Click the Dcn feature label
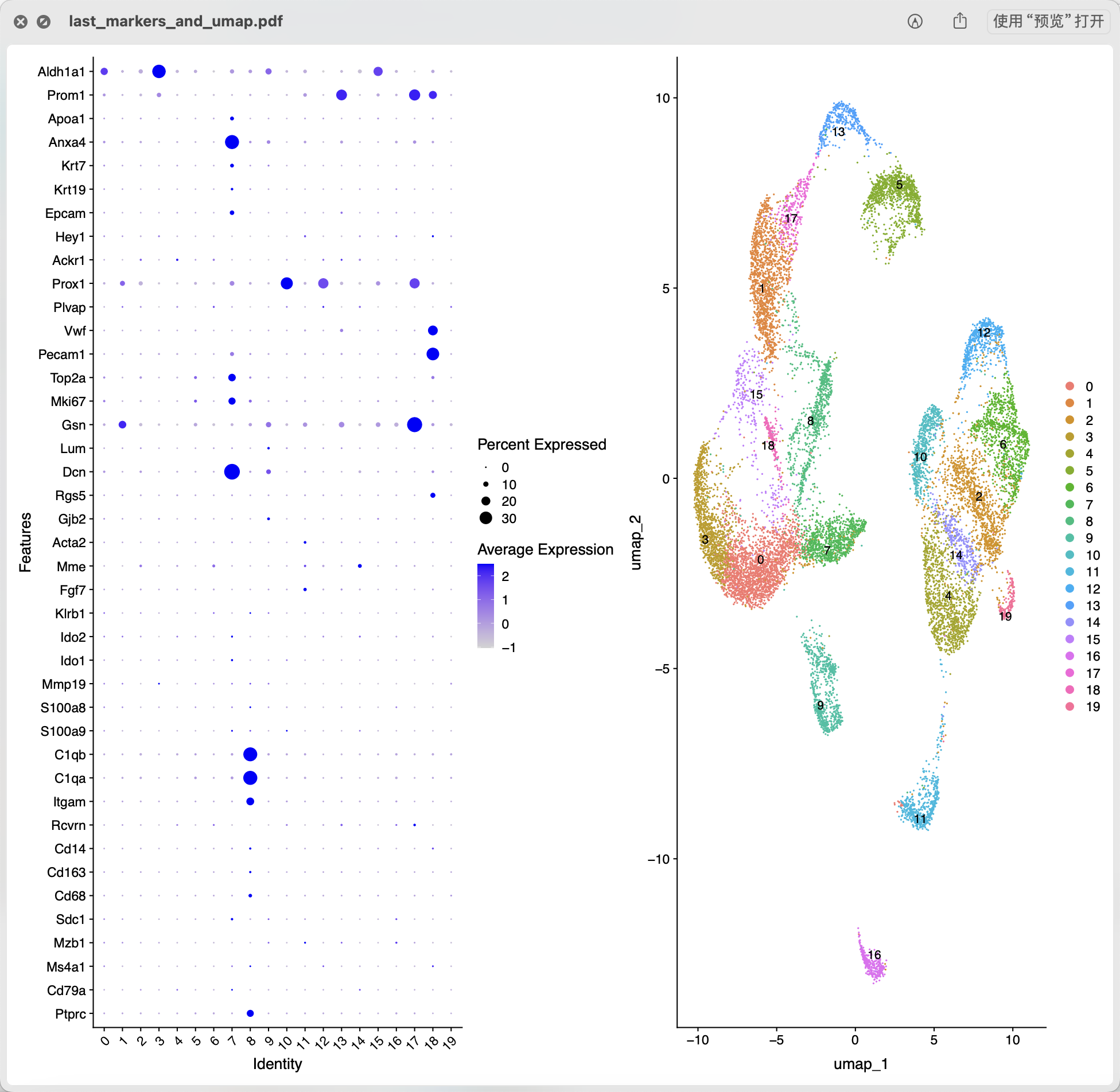 tap(74, 472)
